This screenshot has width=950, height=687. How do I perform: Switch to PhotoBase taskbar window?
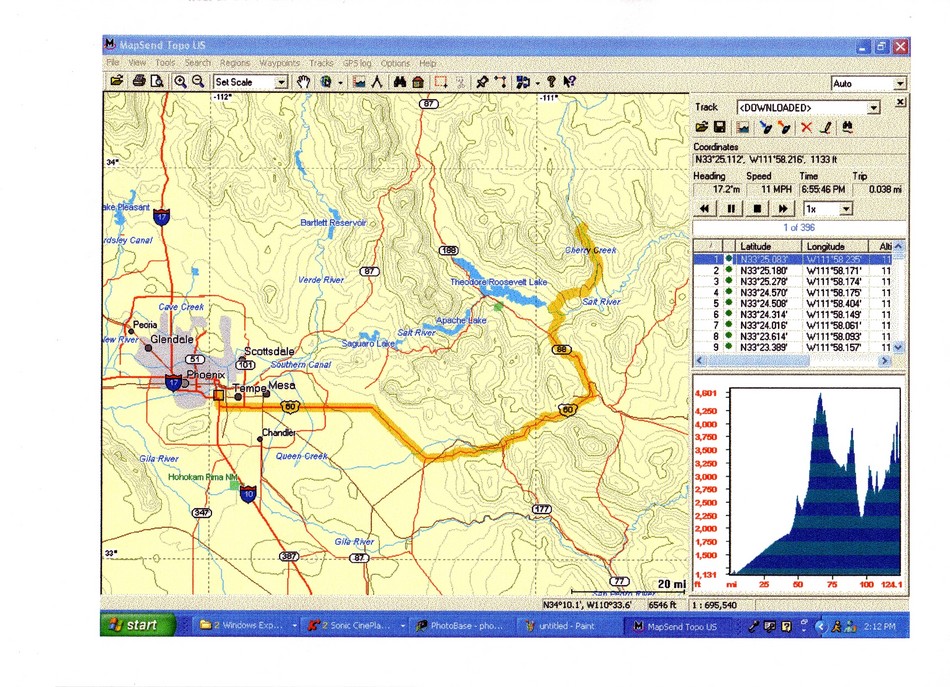(x=460, y=626)
